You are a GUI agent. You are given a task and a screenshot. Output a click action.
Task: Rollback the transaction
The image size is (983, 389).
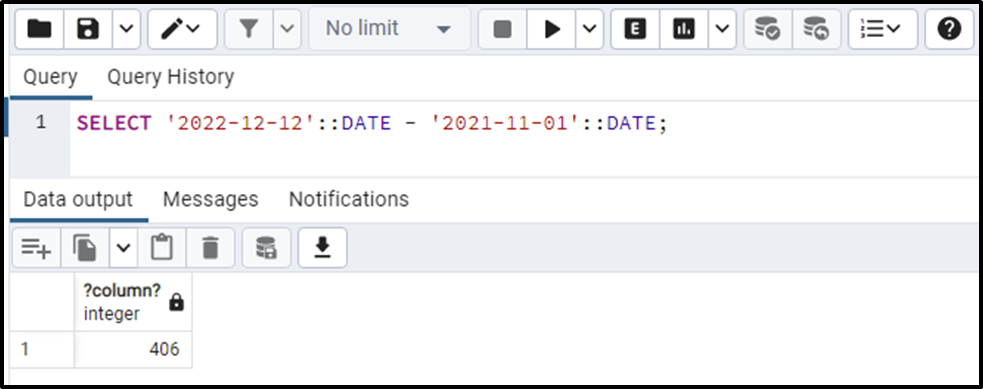coord(816,29)
